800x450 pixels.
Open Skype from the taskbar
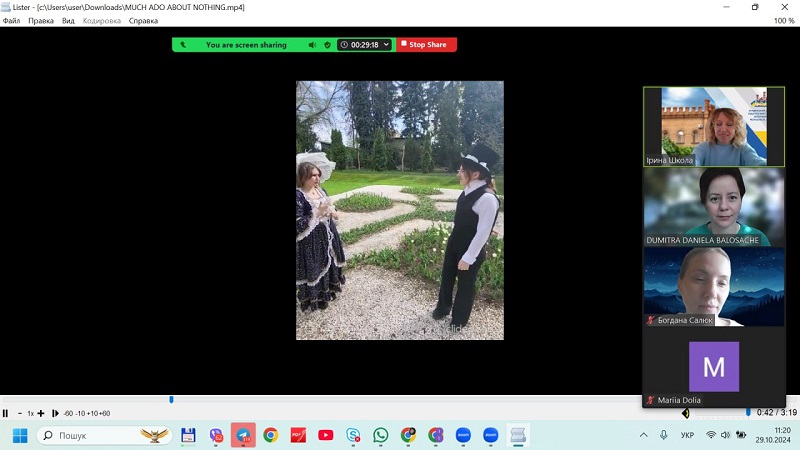click(x=353, y=435)
